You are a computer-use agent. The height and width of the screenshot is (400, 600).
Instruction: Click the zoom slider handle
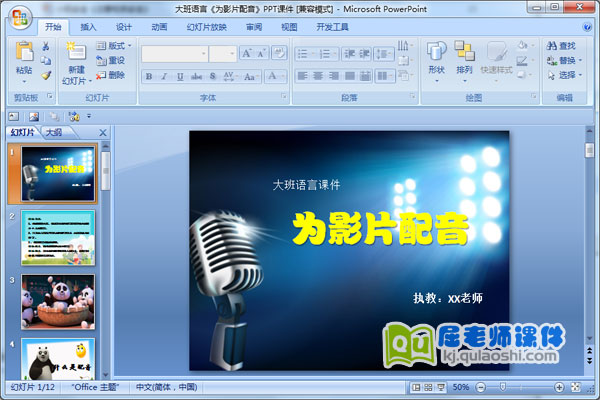[503, 387]
